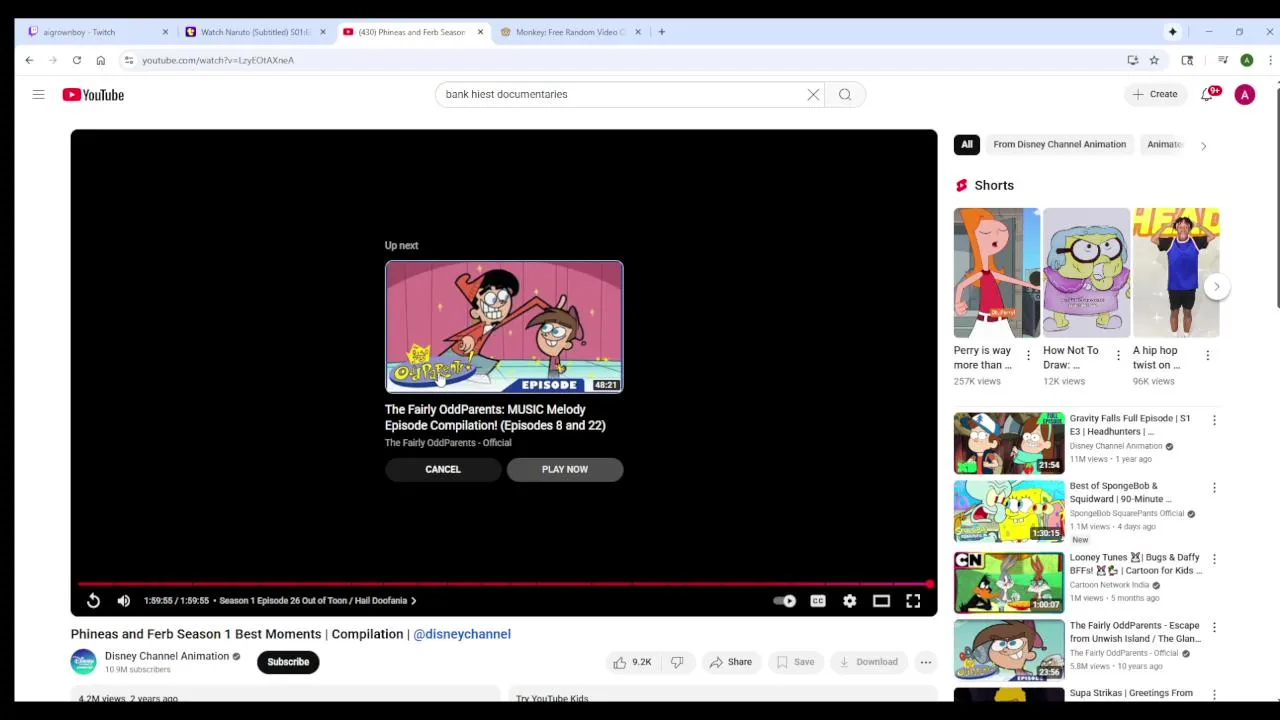Like the video with thumbs up
This screenshot has height=720, width=1280.
(x=631, y=662)
